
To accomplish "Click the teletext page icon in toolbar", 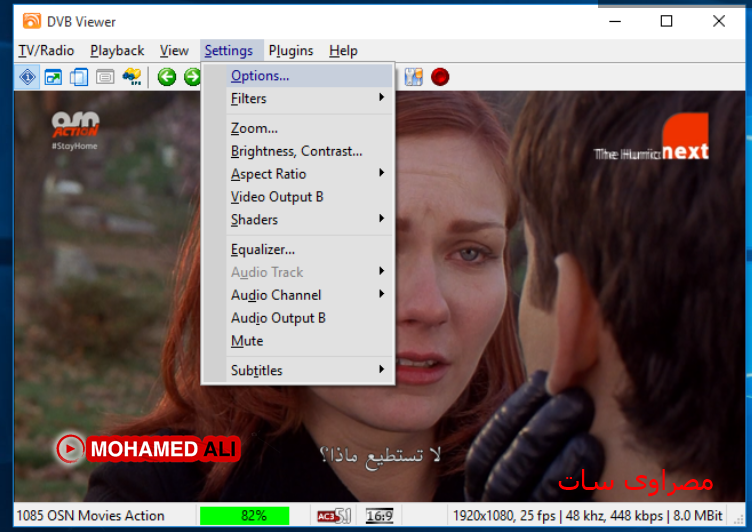I will coord(105,77).
